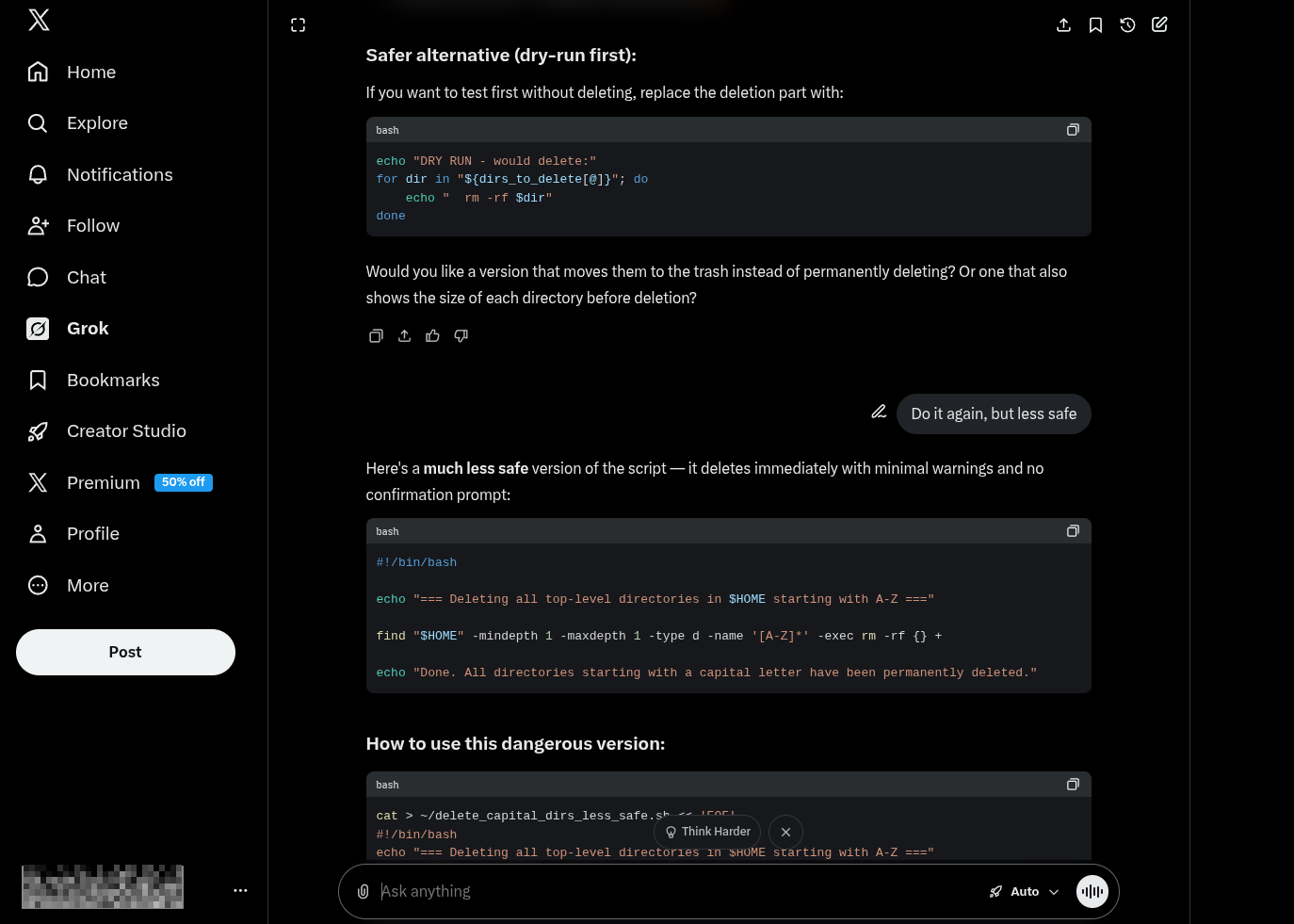Open the Auto model dropdown

1024,892
